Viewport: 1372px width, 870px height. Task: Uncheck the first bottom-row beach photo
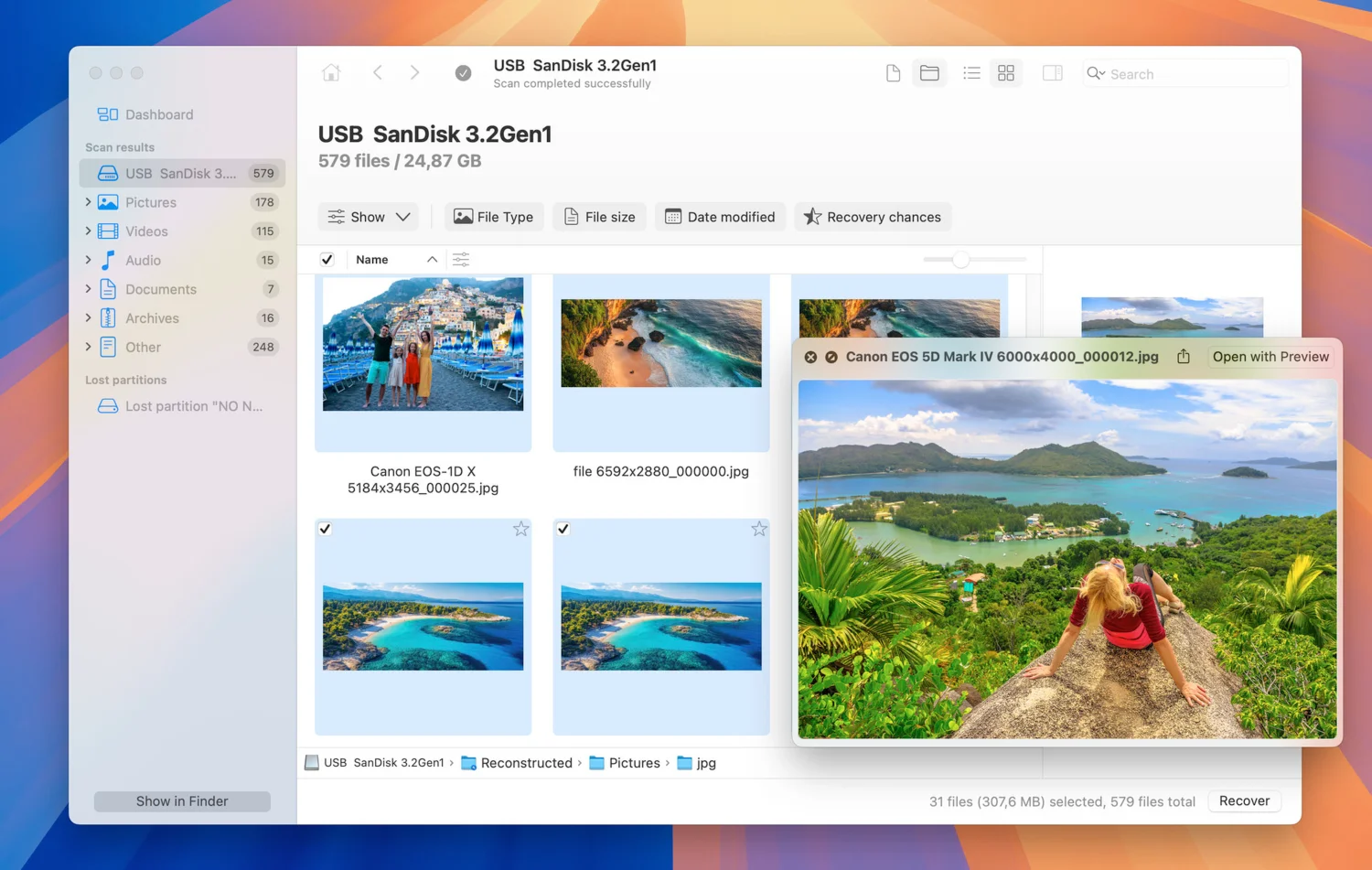coord(325,529)
